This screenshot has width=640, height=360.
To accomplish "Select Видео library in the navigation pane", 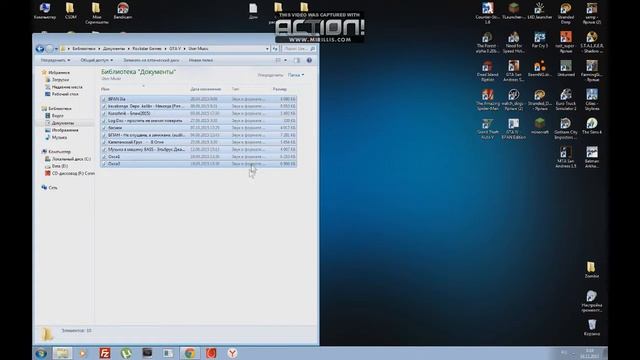I will click(58, 116).
